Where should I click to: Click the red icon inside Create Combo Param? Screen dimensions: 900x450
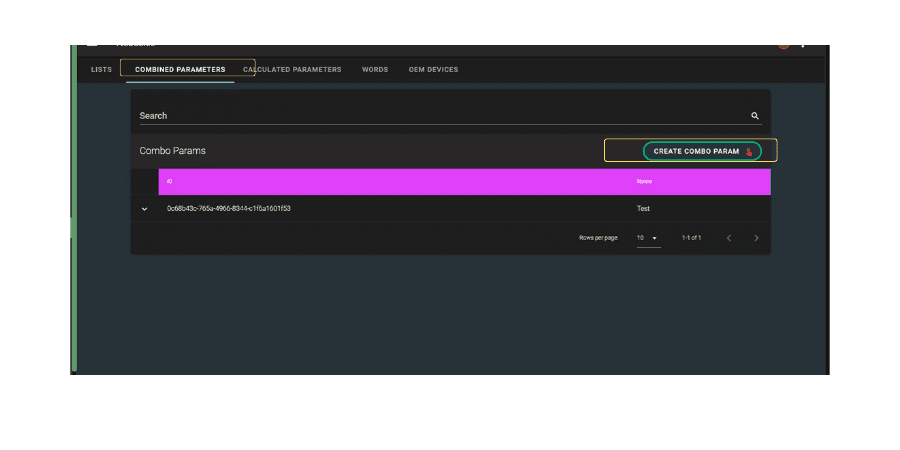pyautogui.click(x=749, y=152)
